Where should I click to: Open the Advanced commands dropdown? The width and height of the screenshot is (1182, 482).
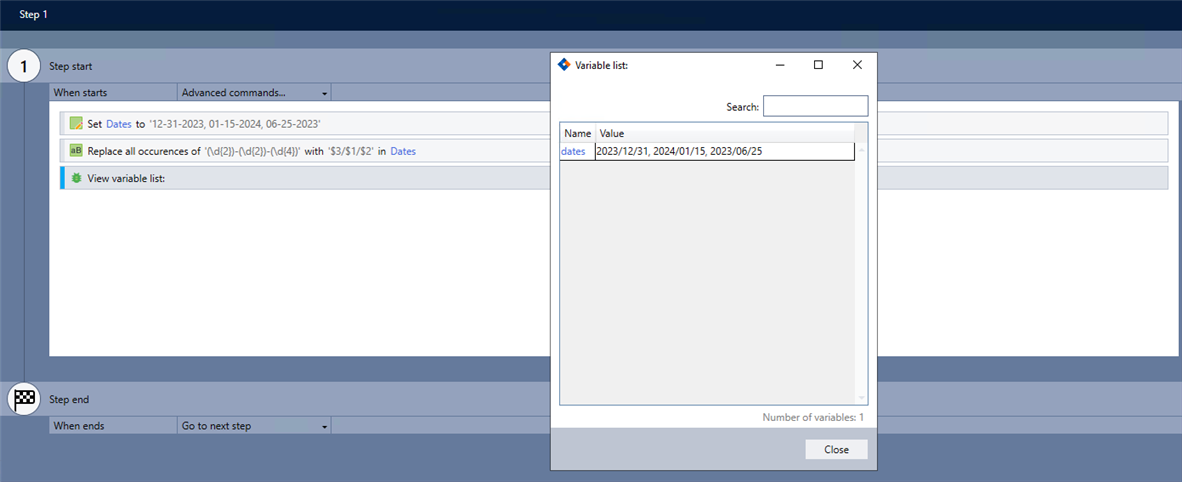coord(255,93)
